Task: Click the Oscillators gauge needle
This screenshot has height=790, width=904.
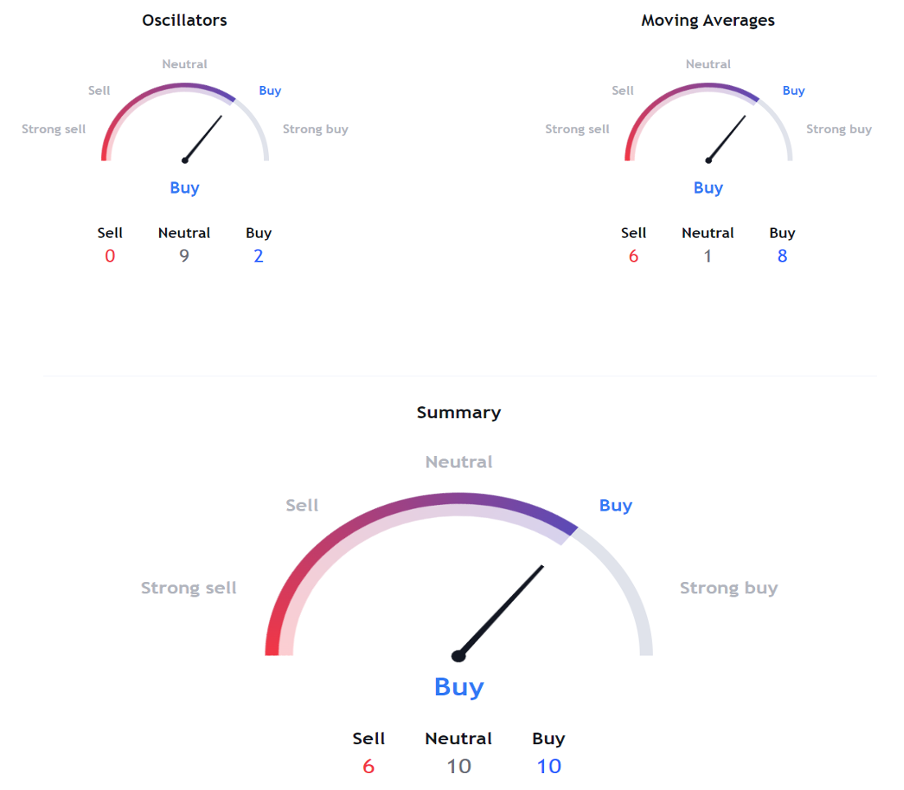Action: click(203, 138)
